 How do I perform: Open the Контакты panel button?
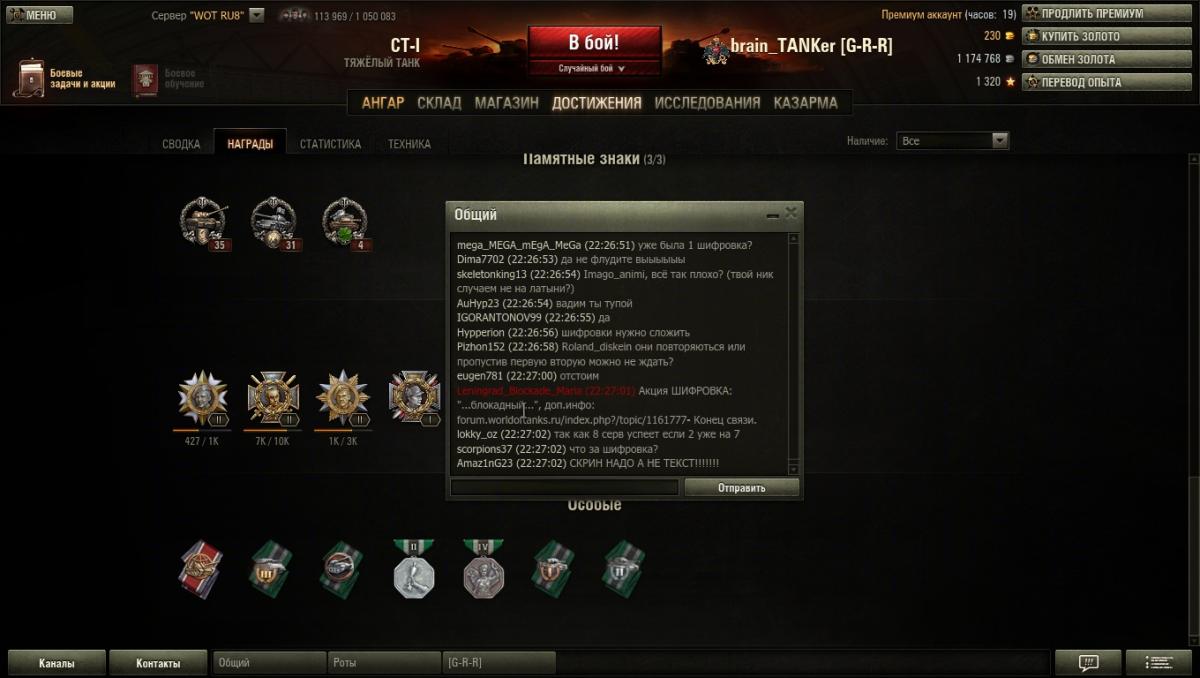pos(158,663)
